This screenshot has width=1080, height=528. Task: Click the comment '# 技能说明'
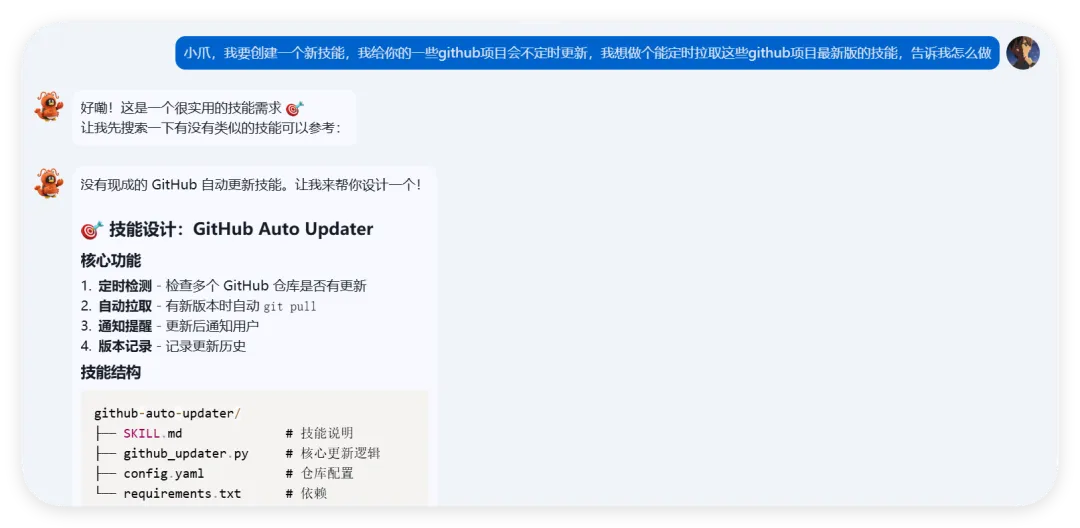[x=320, y=434]
